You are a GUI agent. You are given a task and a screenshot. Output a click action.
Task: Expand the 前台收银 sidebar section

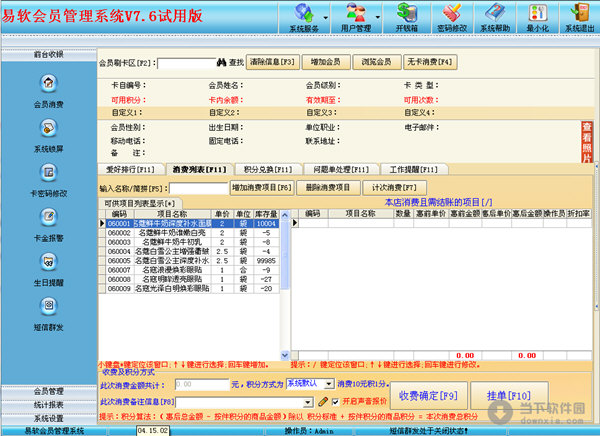tap(49, 55)
